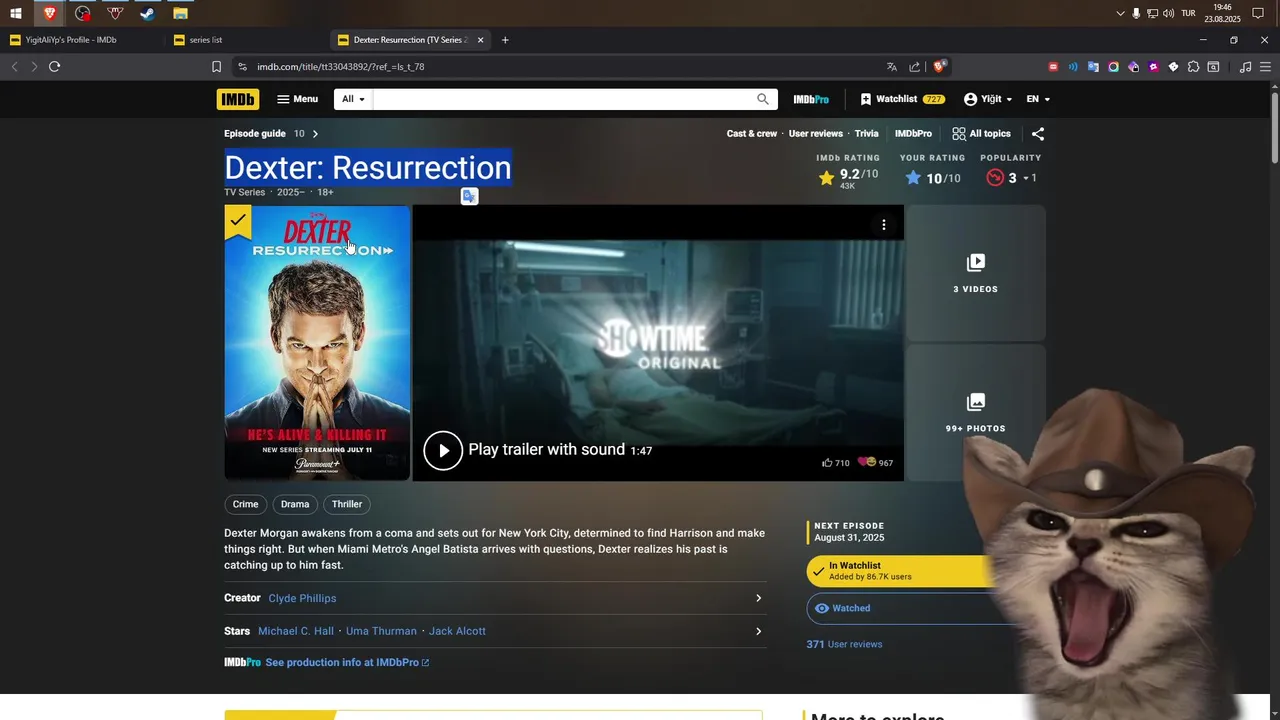The image size is (1280, 720).
Task: Click the search magnifier icon
Action: pos(763,99)
